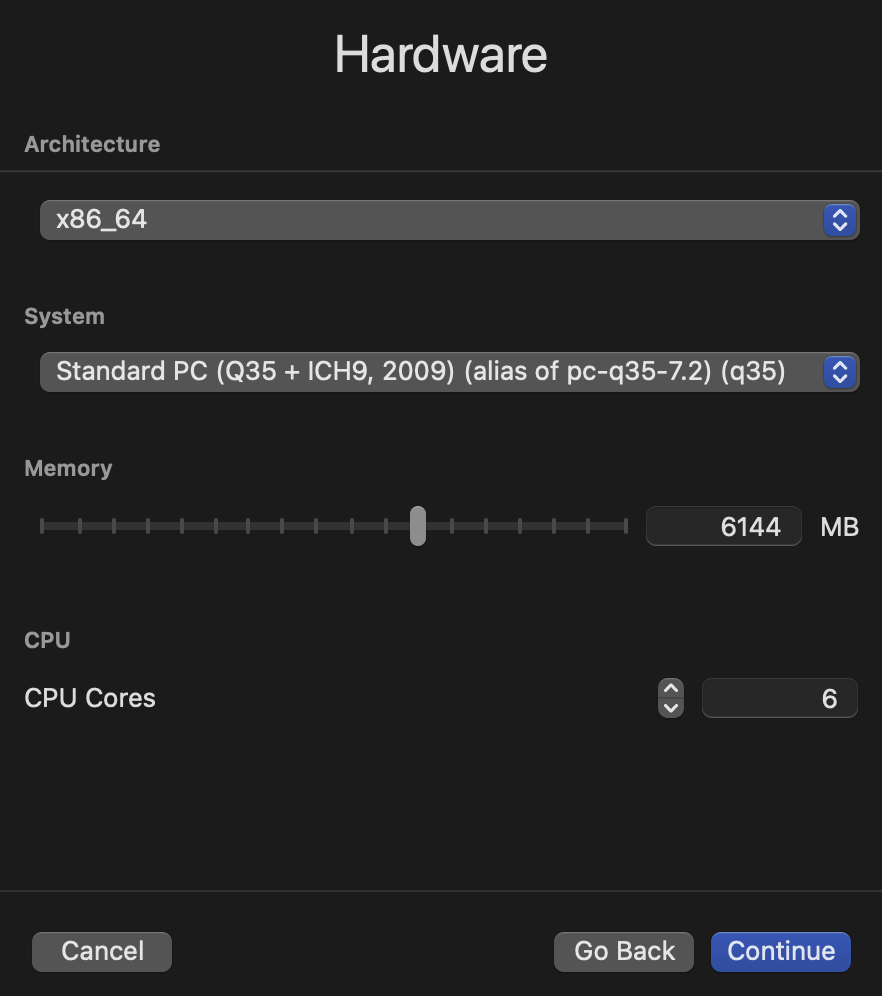The height and width of the screenshot is (996, 882).
Task: Continue to the next wizard step
Action: pos(780,952)
